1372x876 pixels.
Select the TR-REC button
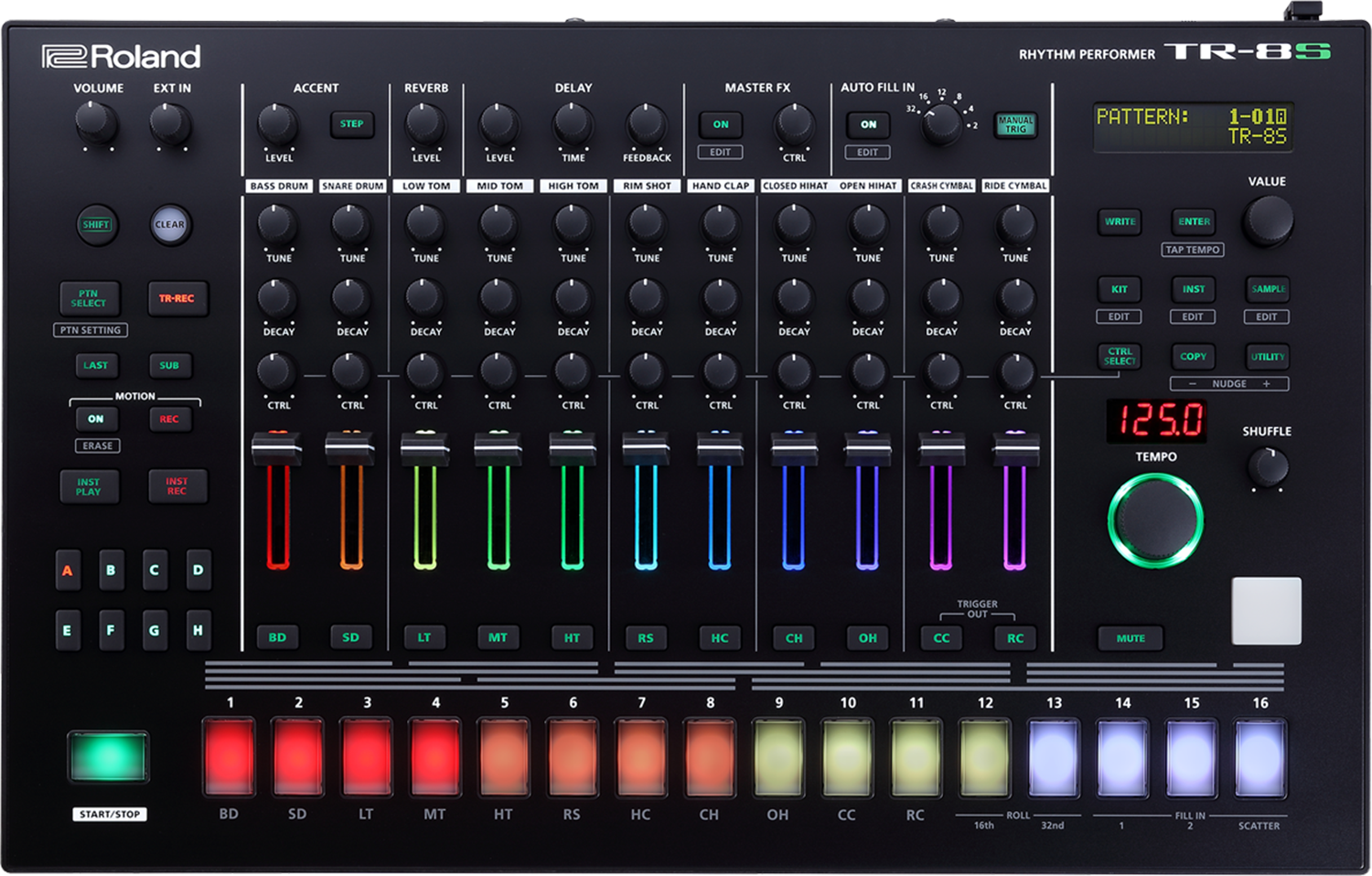[177, 299]
